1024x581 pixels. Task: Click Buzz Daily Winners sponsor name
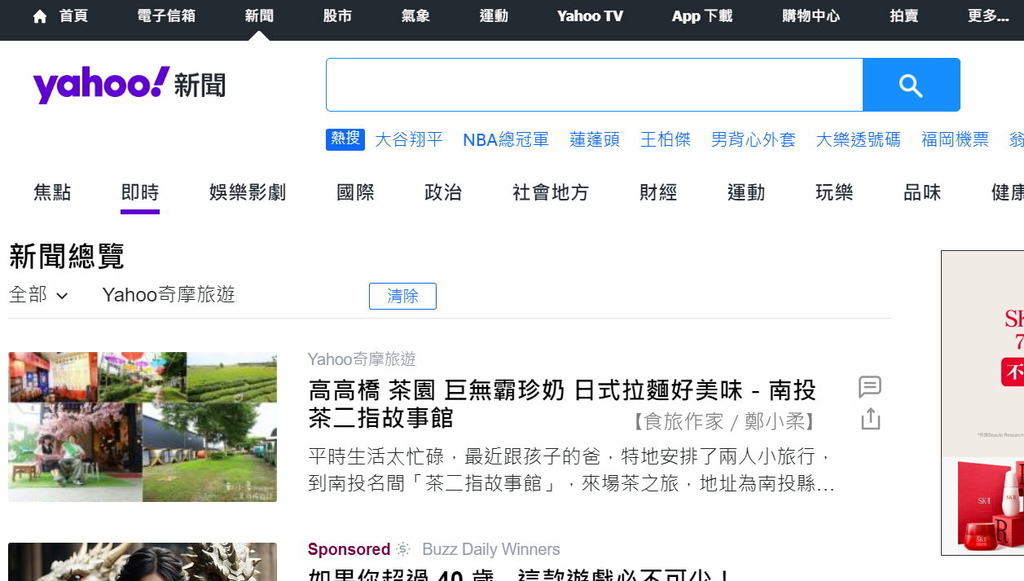pos(491,549)
